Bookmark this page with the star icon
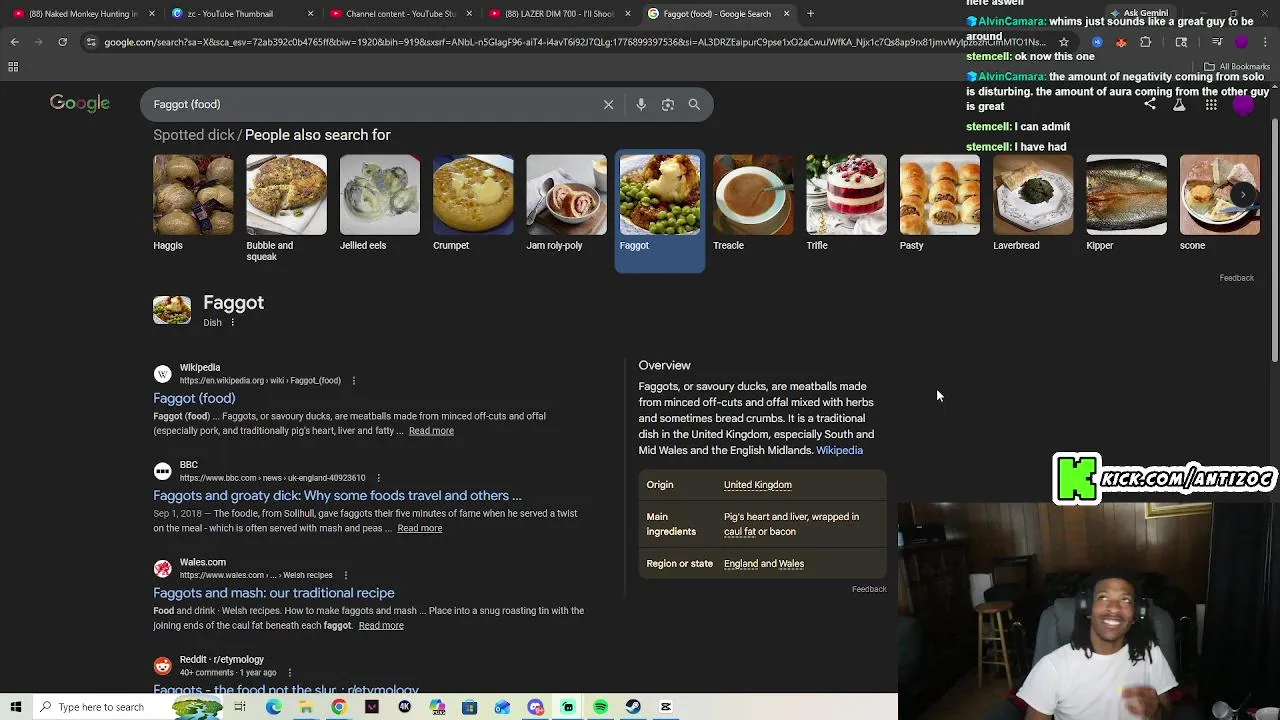The height and width of the screenshot is (720, 1280). [1064, 42]
